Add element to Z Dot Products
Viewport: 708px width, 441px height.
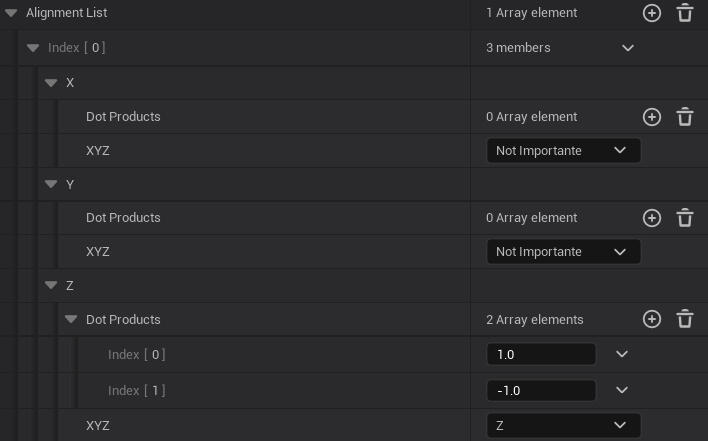coord(652,320)
